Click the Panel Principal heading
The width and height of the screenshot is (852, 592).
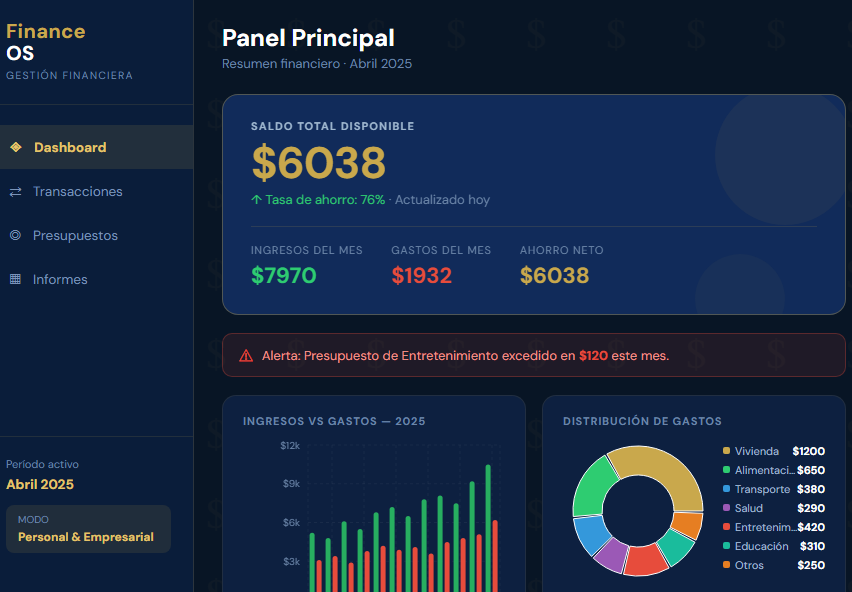tap(308, 38)
